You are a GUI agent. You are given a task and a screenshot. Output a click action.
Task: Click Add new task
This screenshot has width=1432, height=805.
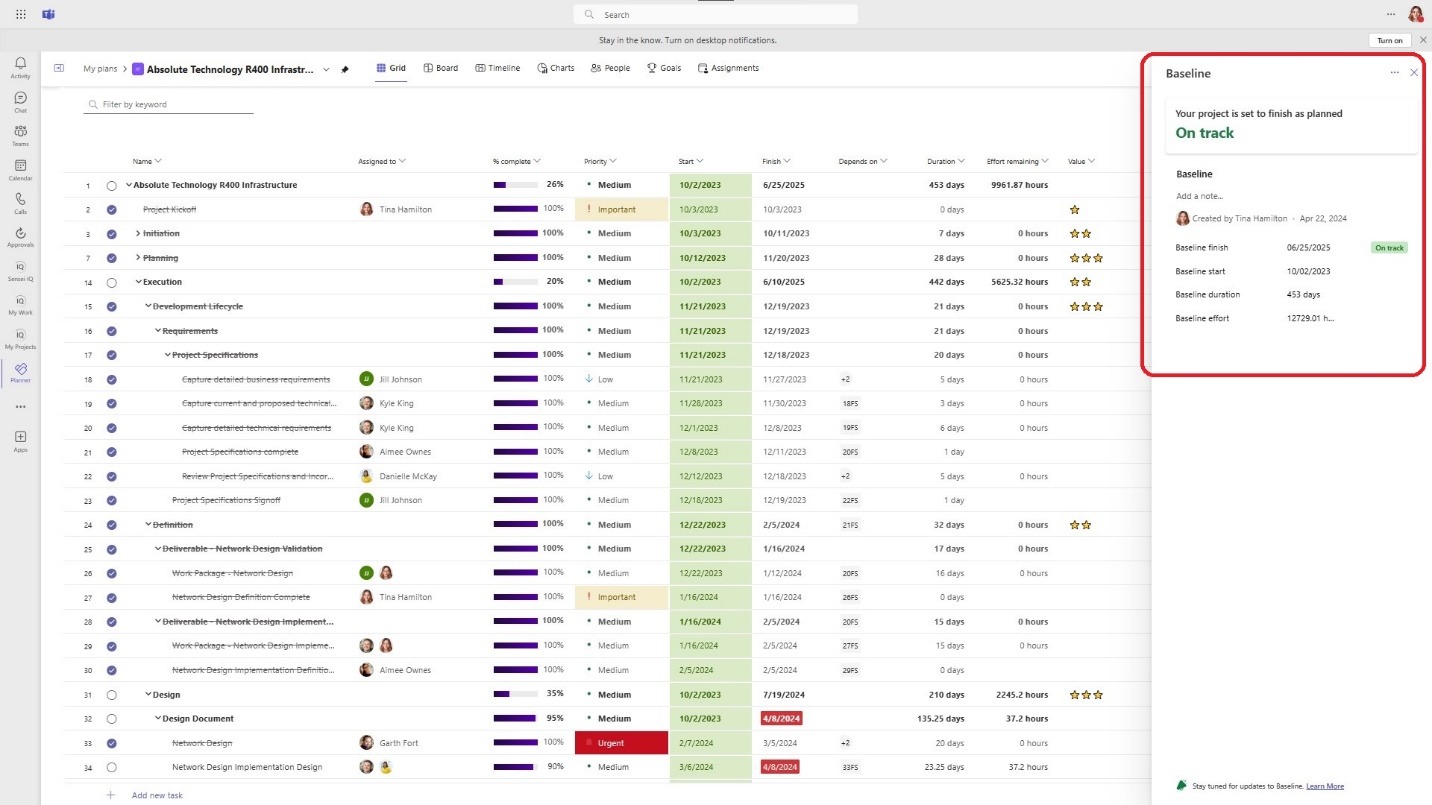[157, 795]
